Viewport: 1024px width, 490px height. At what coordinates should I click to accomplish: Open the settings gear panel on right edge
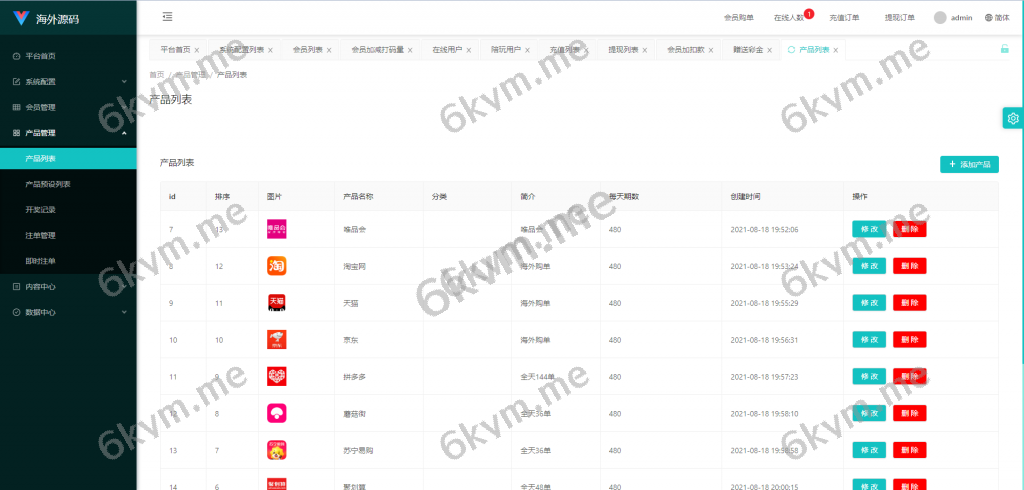pyautogui.click(x=1013, y=118)
